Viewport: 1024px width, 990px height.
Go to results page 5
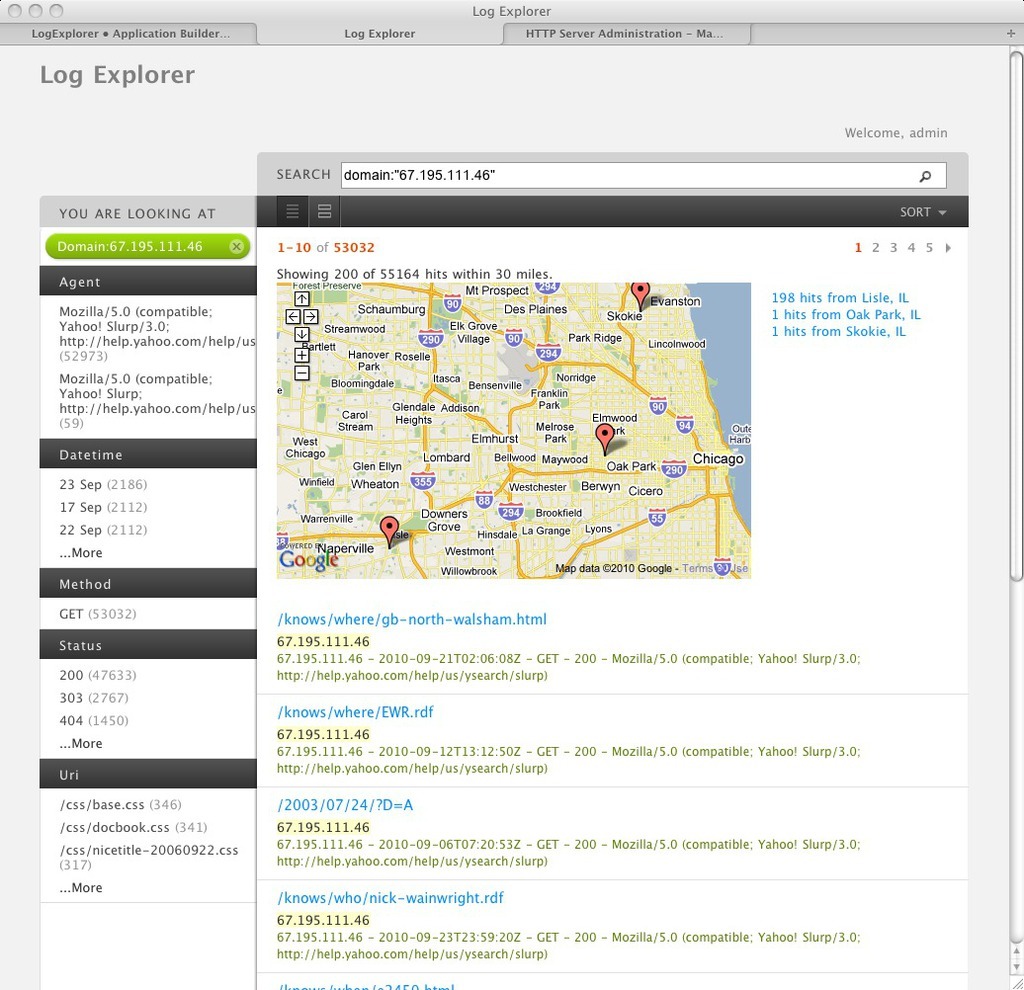[929, 248]
